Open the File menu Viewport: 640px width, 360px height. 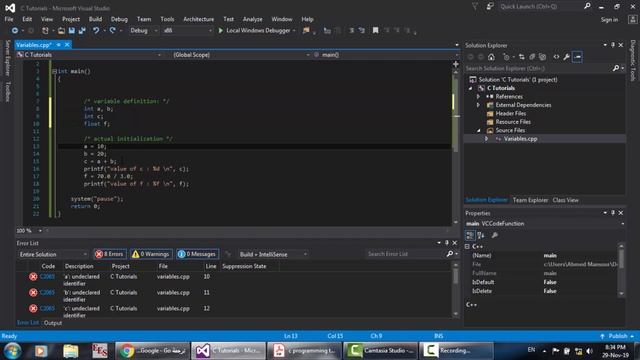click(x=9, y=19)
